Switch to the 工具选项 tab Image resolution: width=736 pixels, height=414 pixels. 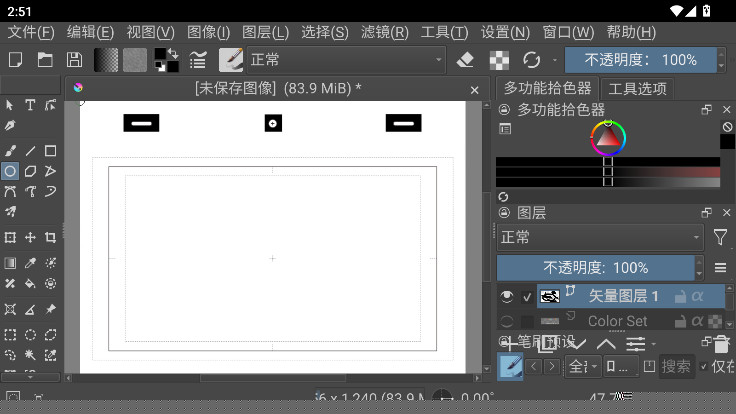point(637,88)
